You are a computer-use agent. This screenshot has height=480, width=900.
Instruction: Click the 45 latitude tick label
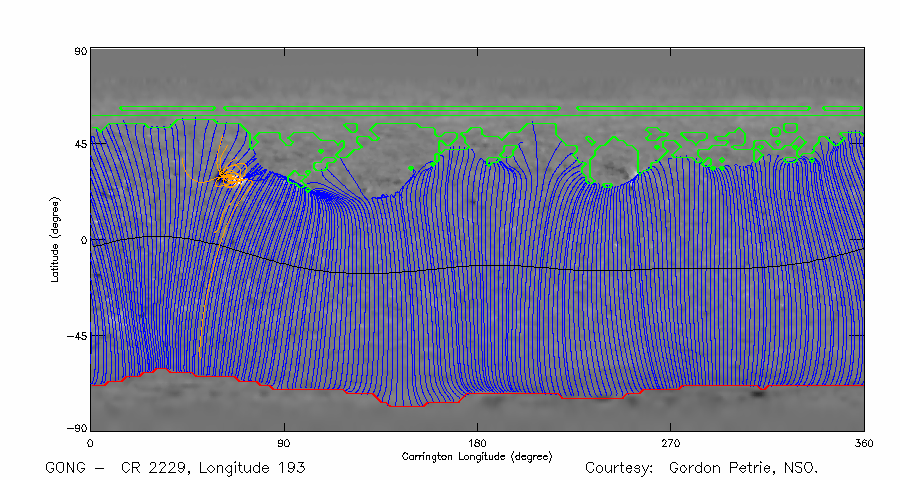tap(78, 144)
